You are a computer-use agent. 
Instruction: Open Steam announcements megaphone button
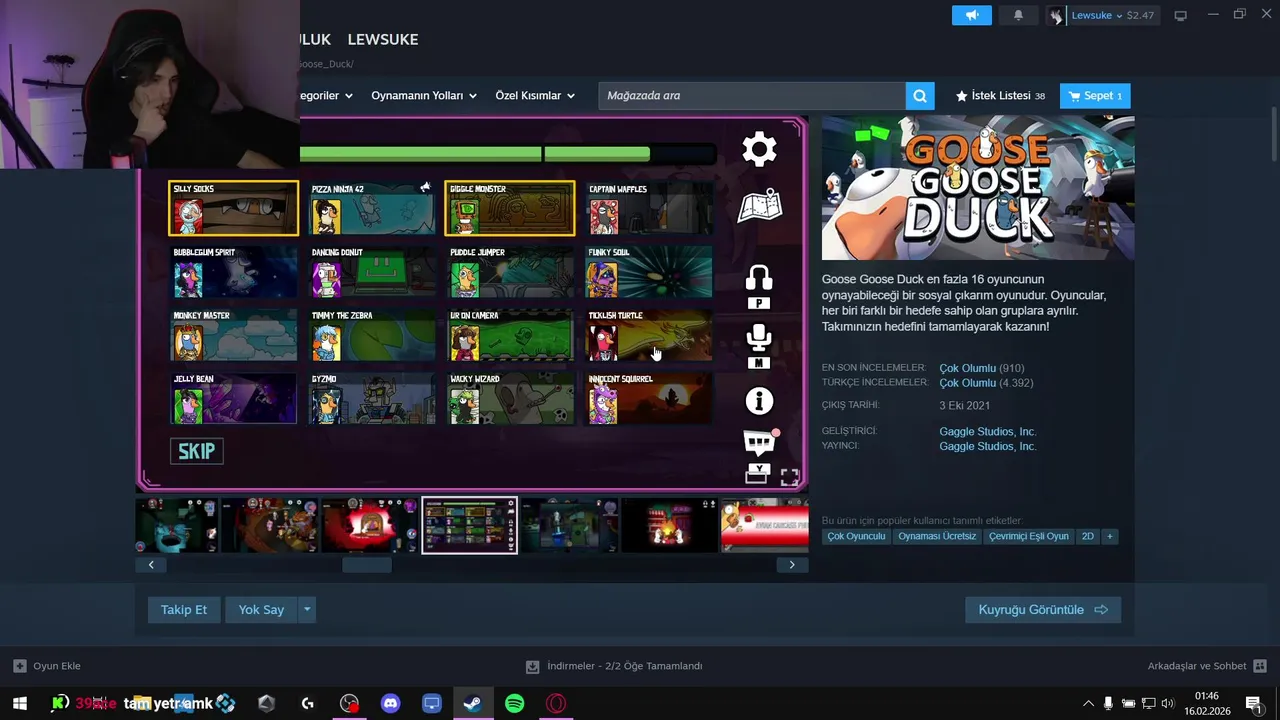pyautogui.click(x=971, y=15)
